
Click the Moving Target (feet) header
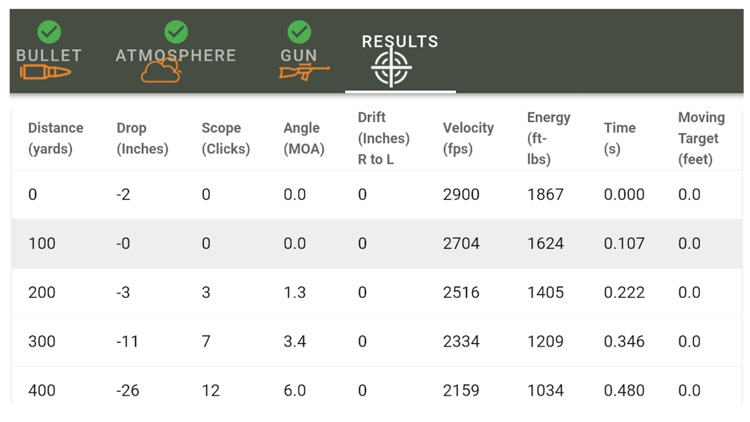702,138
